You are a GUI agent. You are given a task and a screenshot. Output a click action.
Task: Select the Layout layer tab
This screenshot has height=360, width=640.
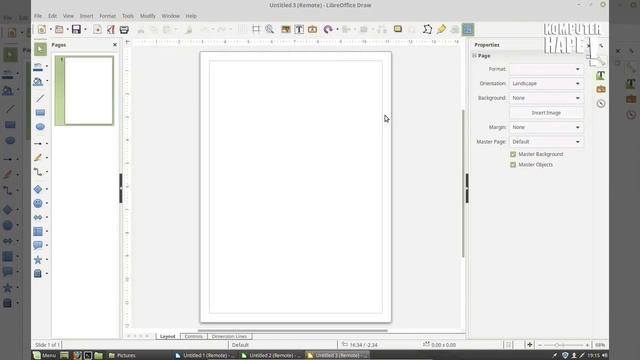[x=167, y=336]
